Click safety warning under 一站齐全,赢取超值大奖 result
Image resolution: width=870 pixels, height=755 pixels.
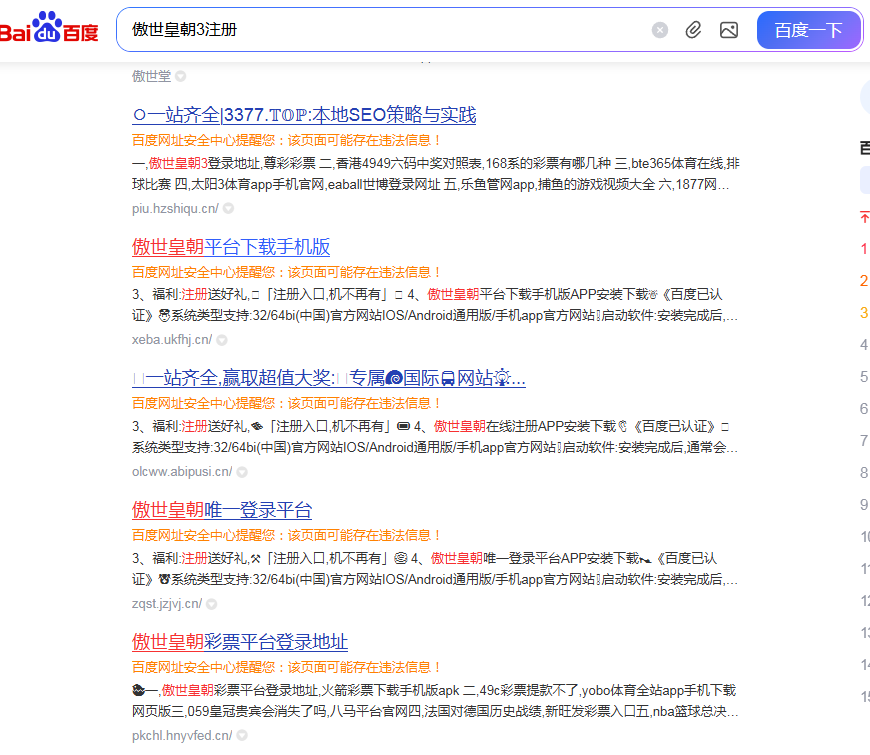point(286,403)
